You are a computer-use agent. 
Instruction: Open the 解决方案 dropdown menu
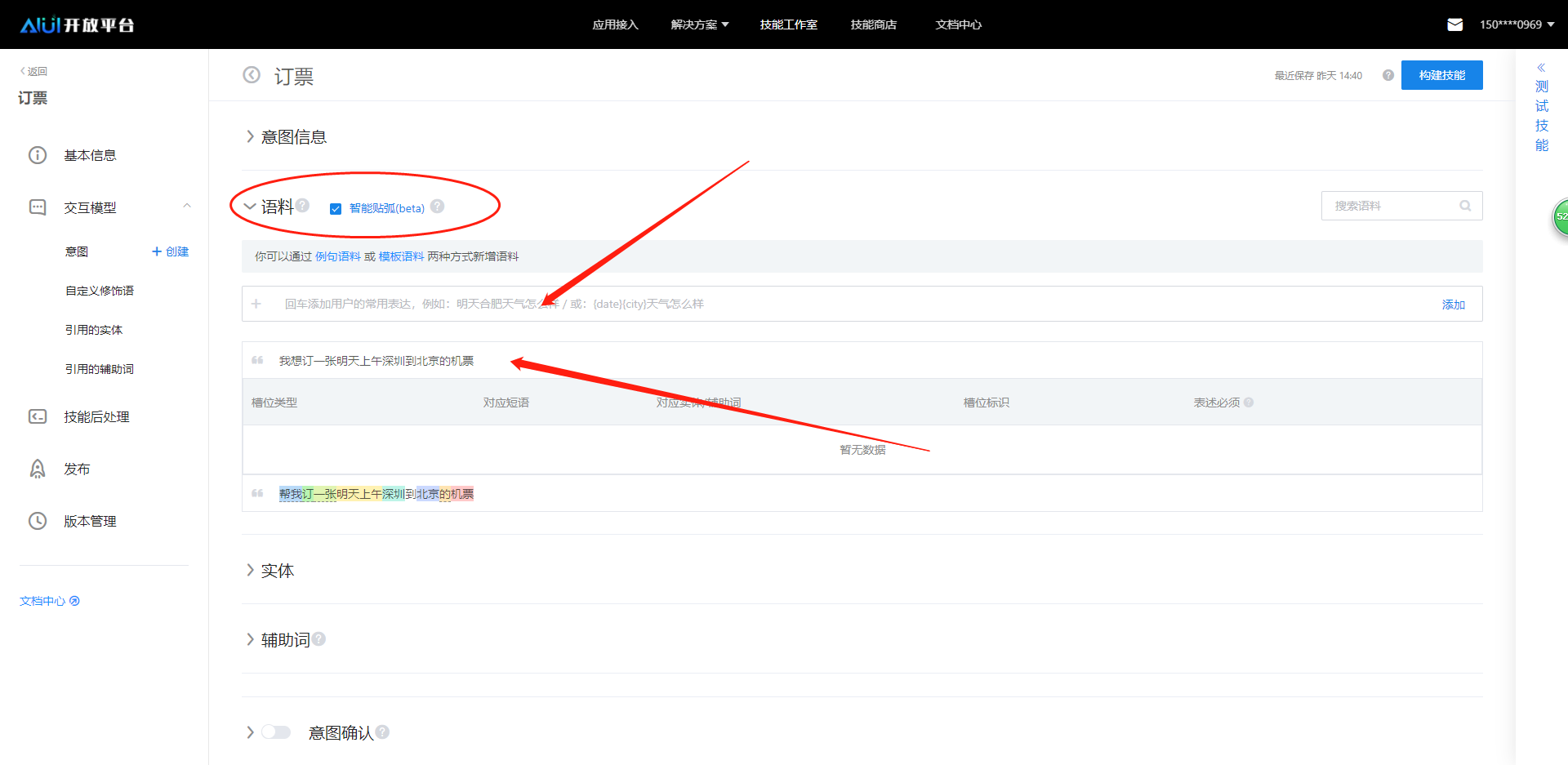pyautogui.click(x=699, y=24)
